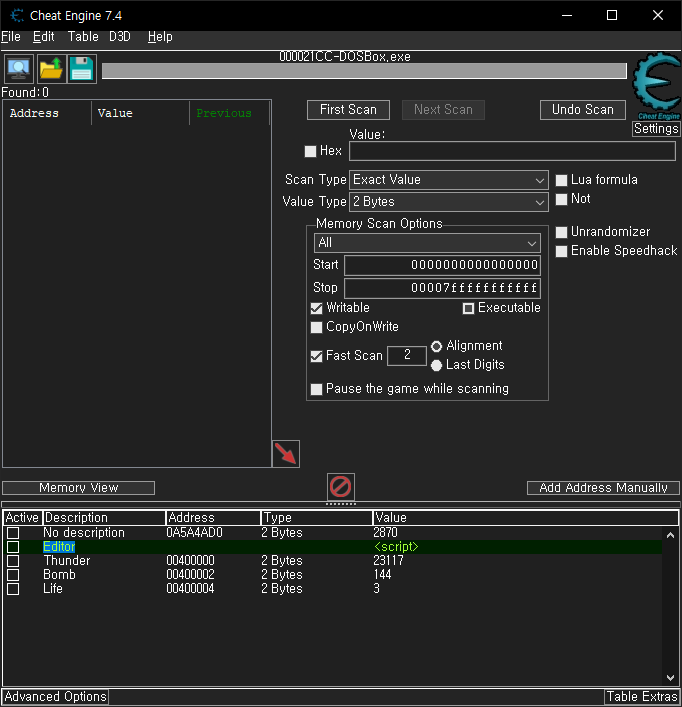Click address 0A5A4AD0
Viewport: 682px width, 707px height.
[194, 533]
